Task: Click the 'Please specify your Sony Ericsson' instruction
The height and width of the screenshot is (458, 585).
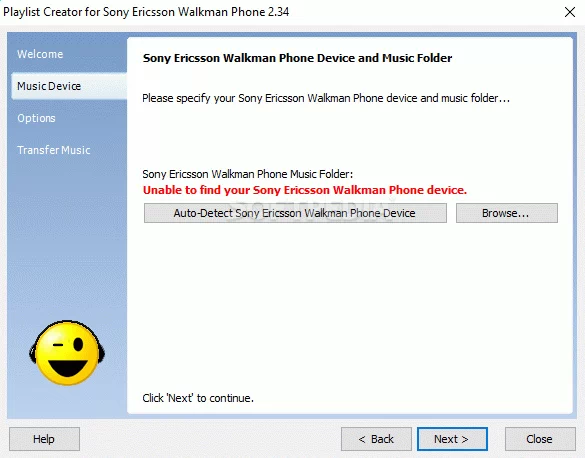Action: tap(326, 98)
